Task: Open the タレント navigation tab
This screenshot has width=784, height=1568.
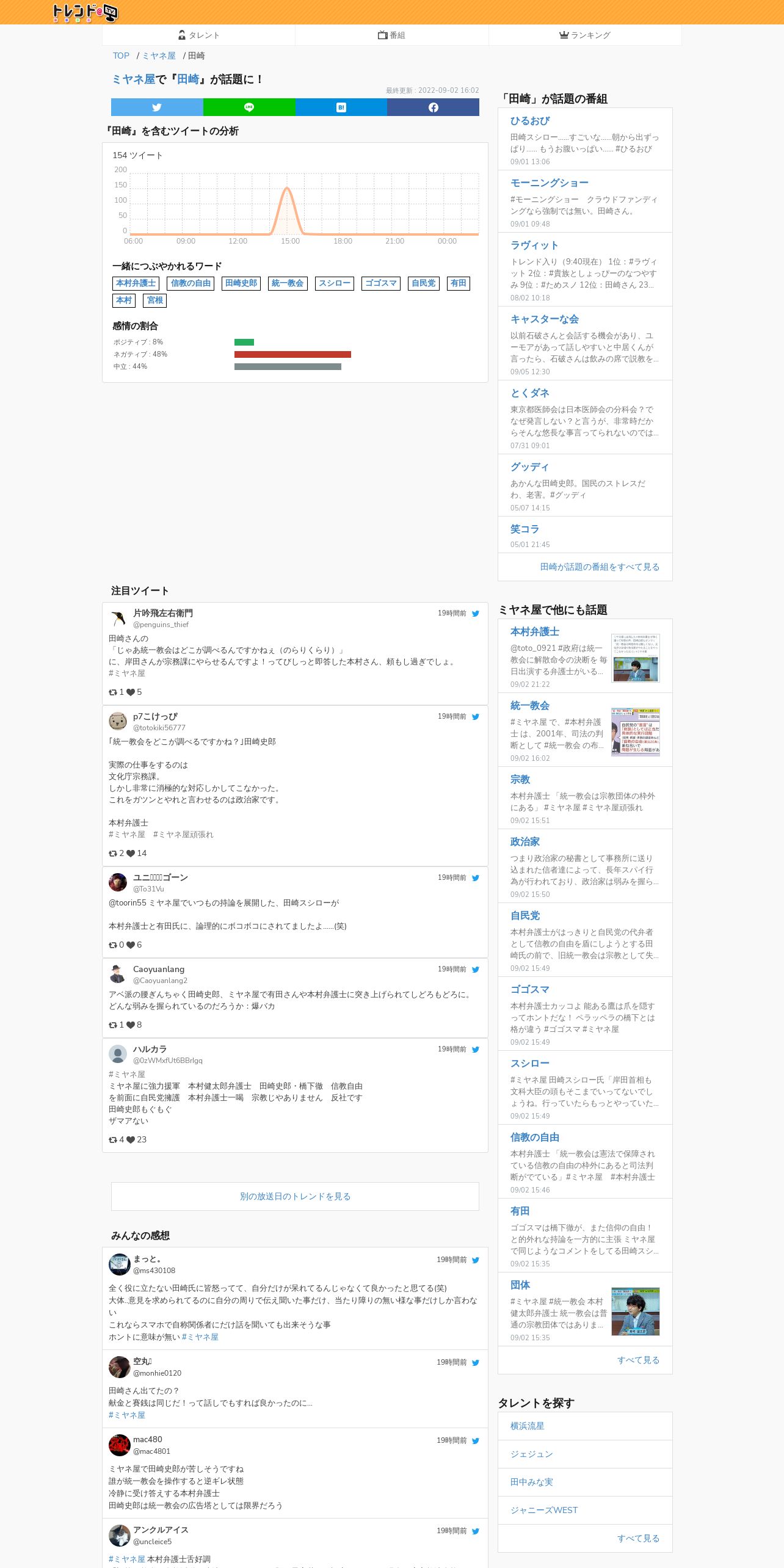Action: click(199, 35)
